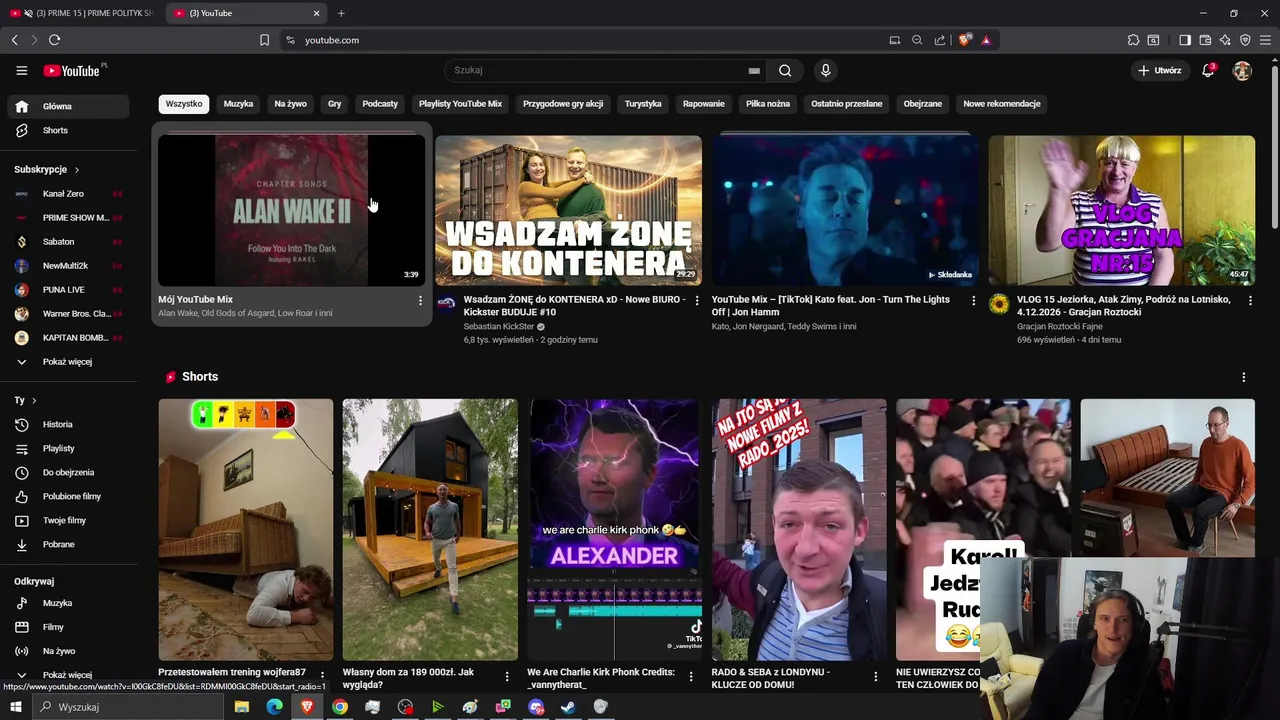
Task: Open Do obejrzenia watch later list
Action: [x=68, y=472]
